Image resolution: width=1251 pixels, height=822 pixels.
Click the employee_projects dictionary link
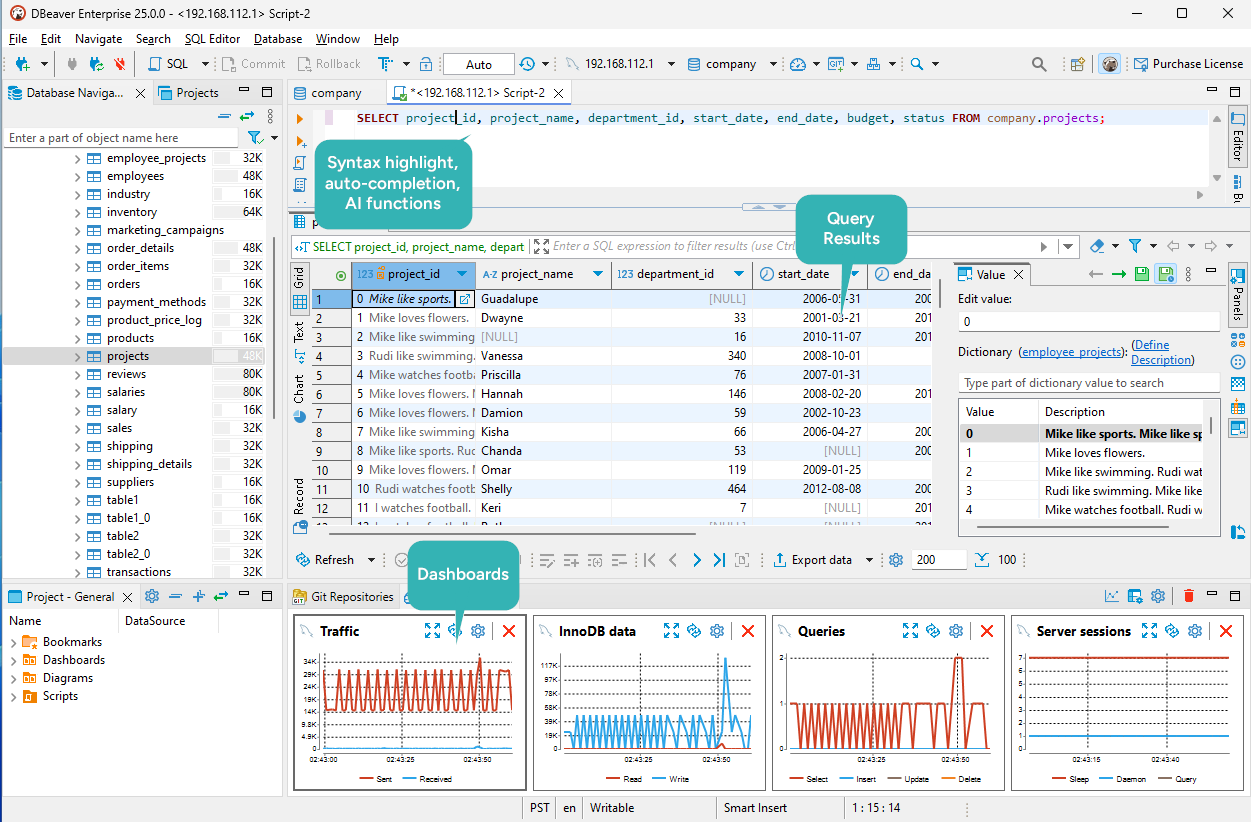click(1072, 352)
